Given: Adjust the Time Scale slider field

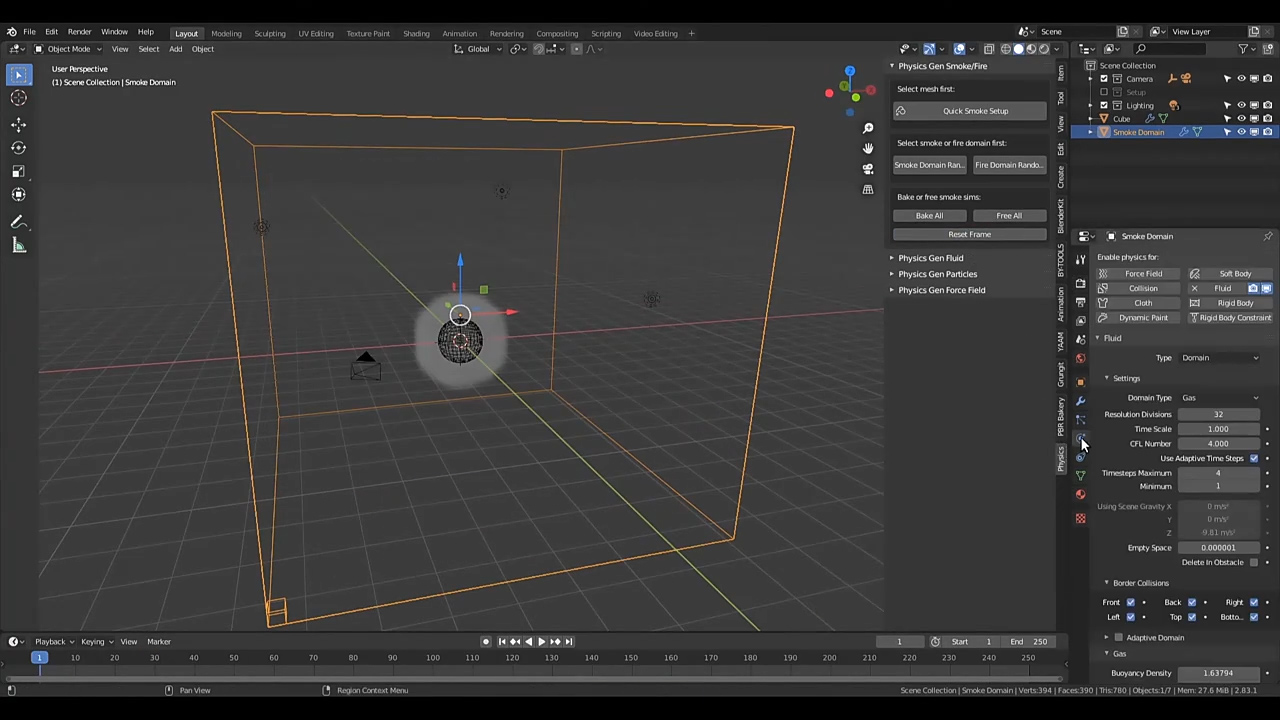Looking at the screenshot, I should pyautogui.click(x=1217, y=429).
